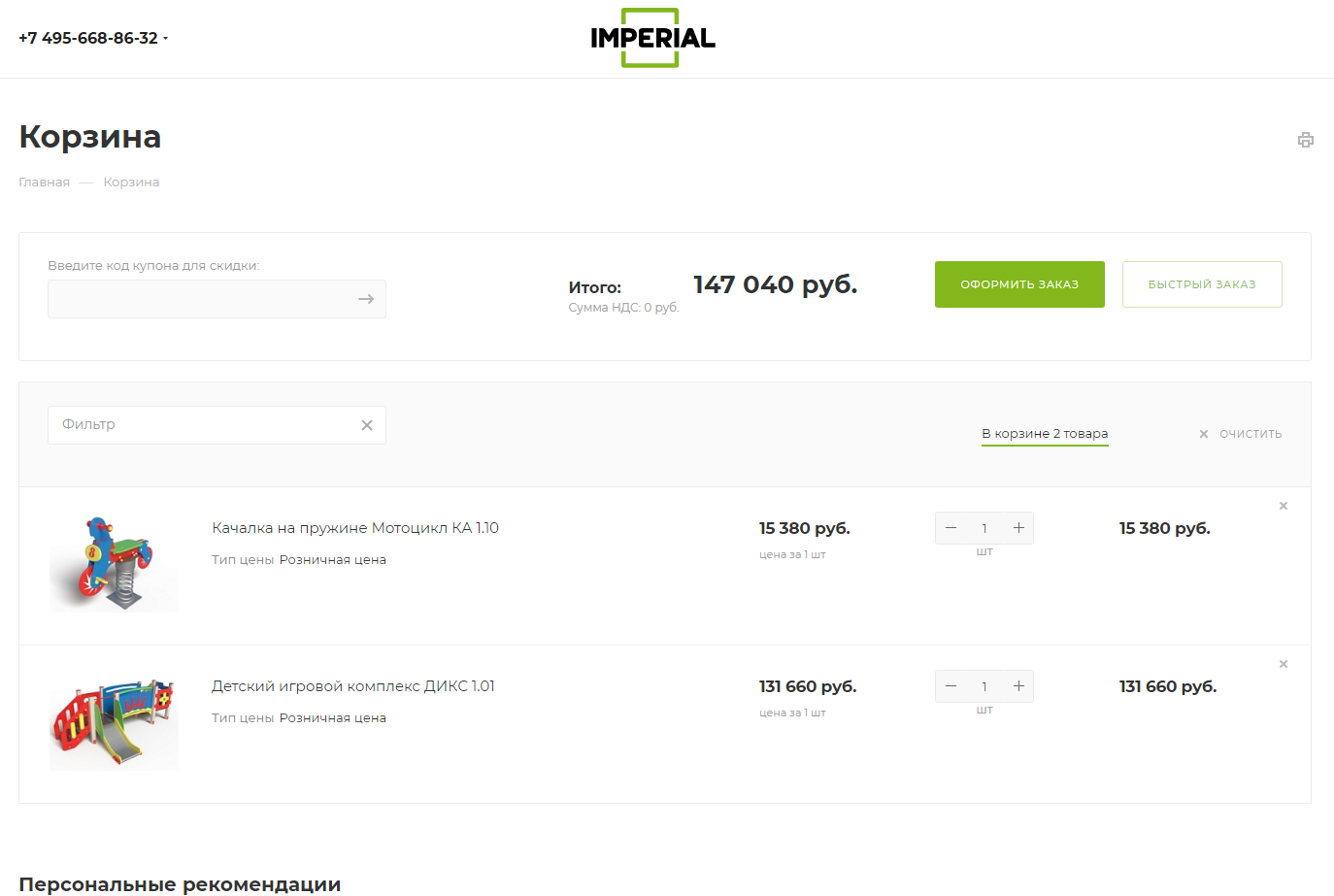Clear the filter field with X icon

click(x=367, y=425)
